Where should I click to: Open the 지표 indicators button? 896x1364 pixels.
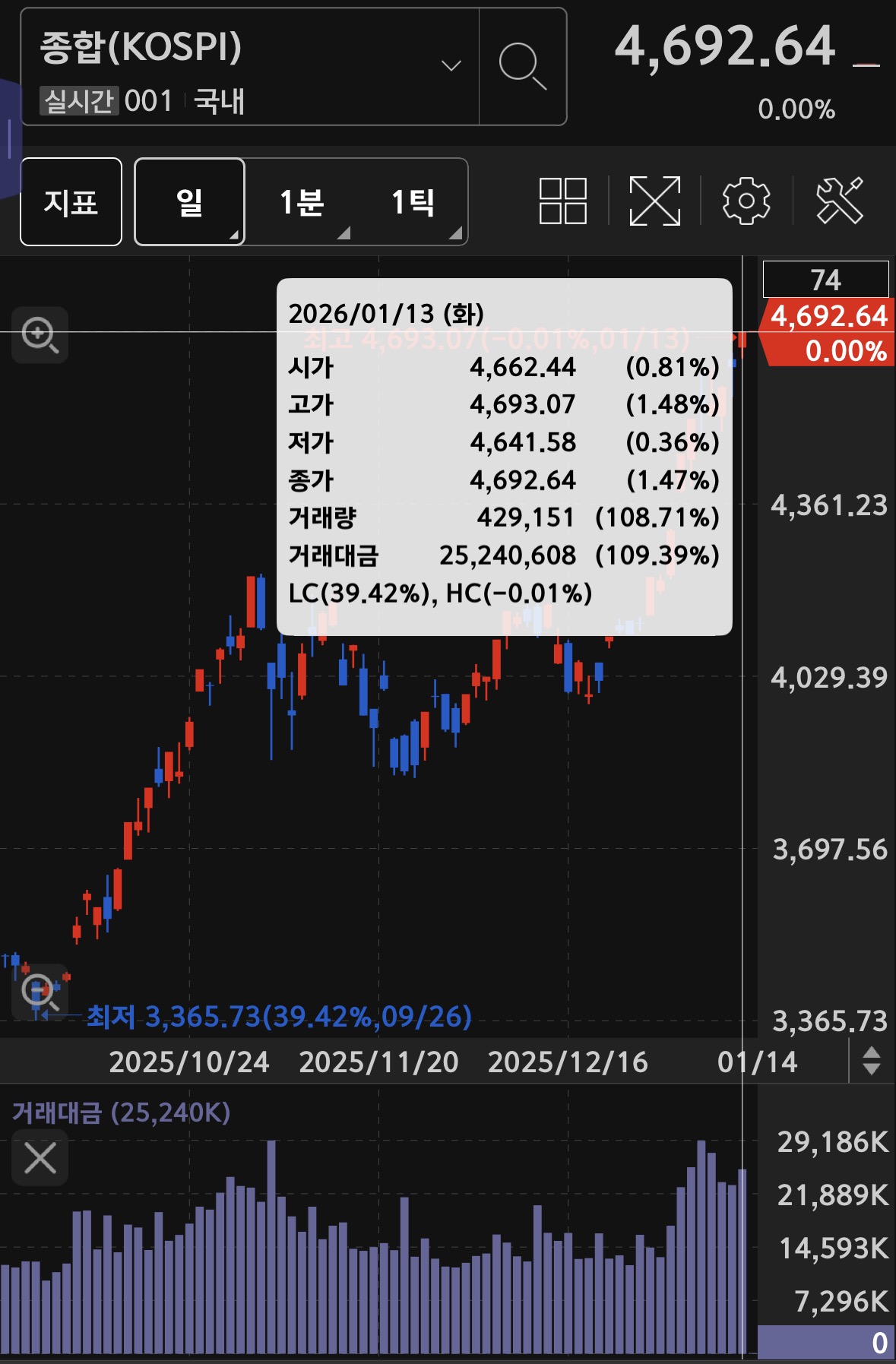[71, 202]
